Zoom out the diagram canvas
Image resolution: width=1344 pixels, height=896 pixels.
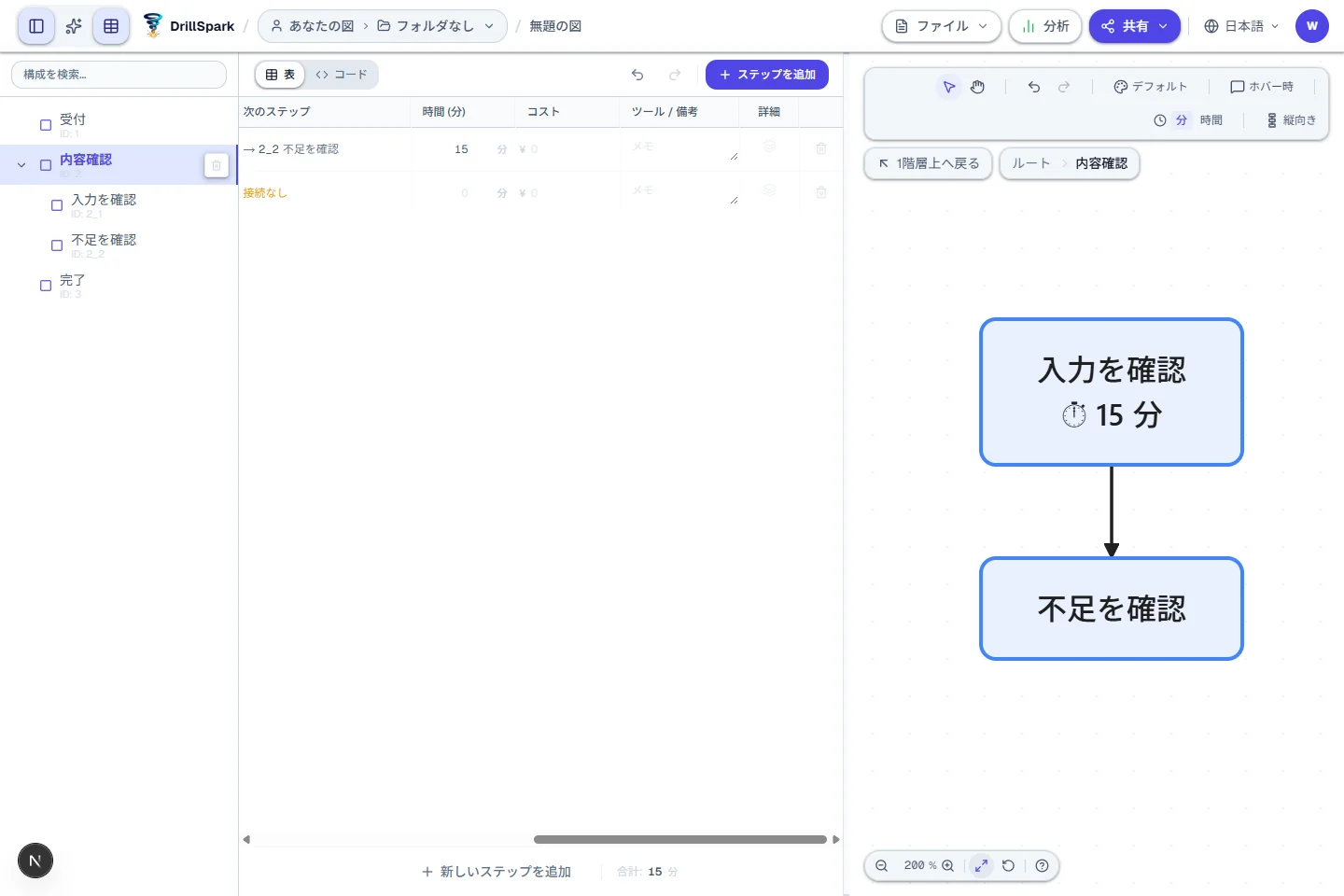(x=881, y=865)
